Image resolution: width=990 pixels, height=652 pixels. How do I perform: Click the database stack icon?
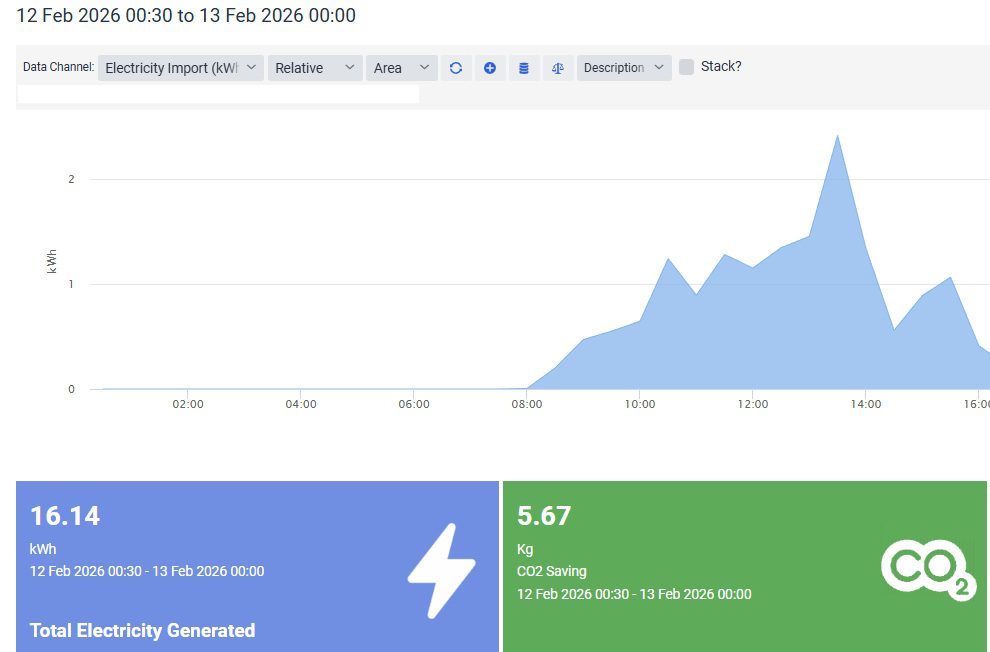523,68
